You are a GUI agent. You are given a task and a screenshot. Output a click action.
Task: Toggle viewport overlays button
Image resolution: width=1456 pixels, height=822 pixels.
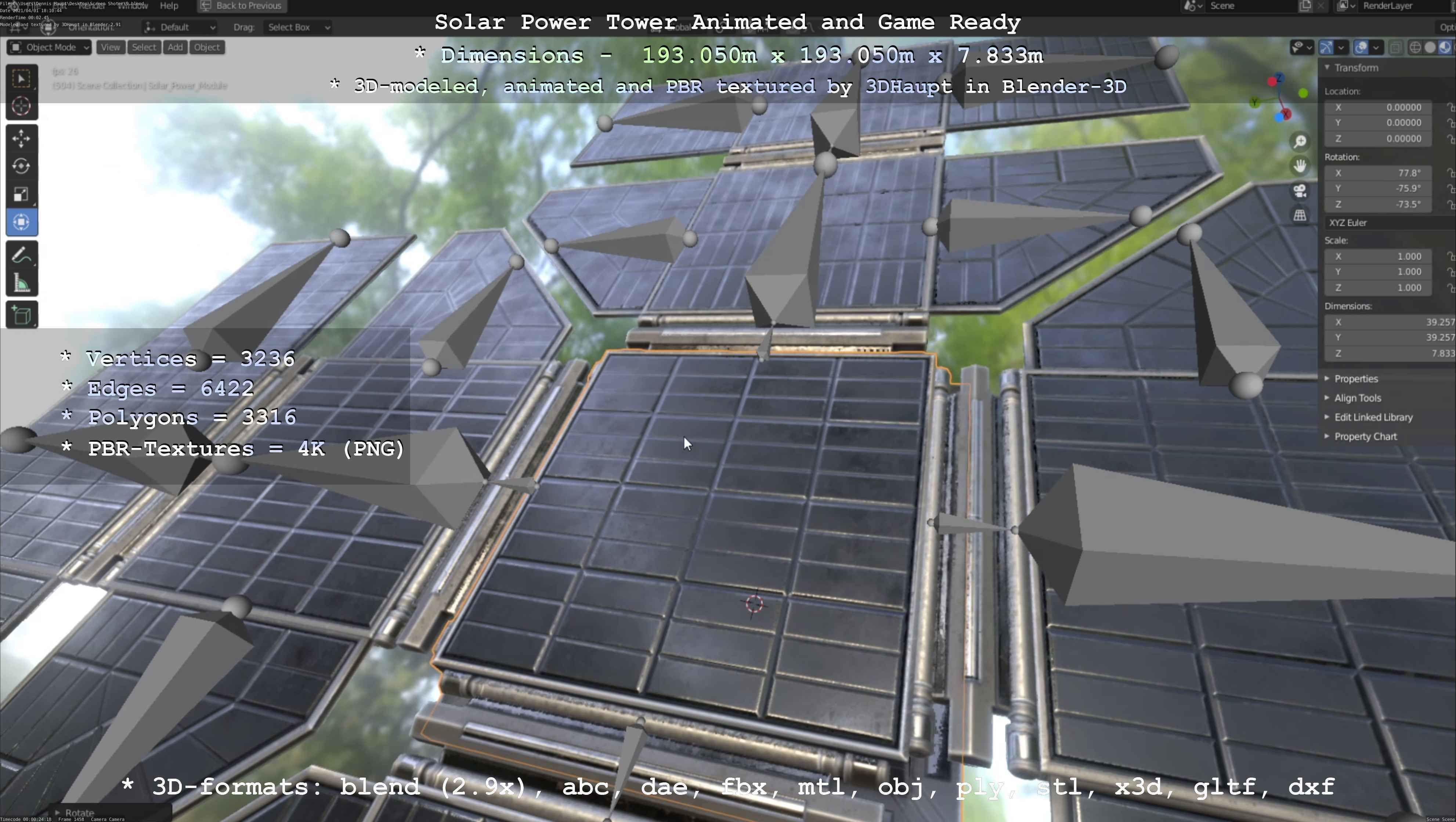[1361, 47]
